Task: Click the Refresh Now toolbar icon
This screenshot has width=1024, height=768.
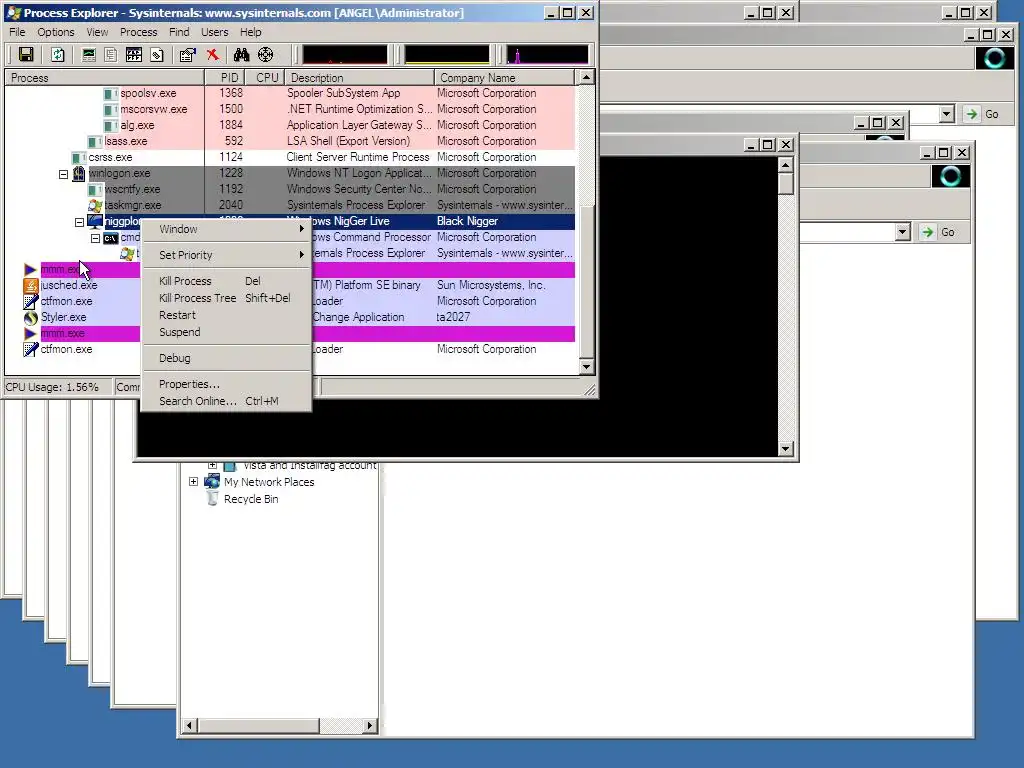Action: click(57, 55)
